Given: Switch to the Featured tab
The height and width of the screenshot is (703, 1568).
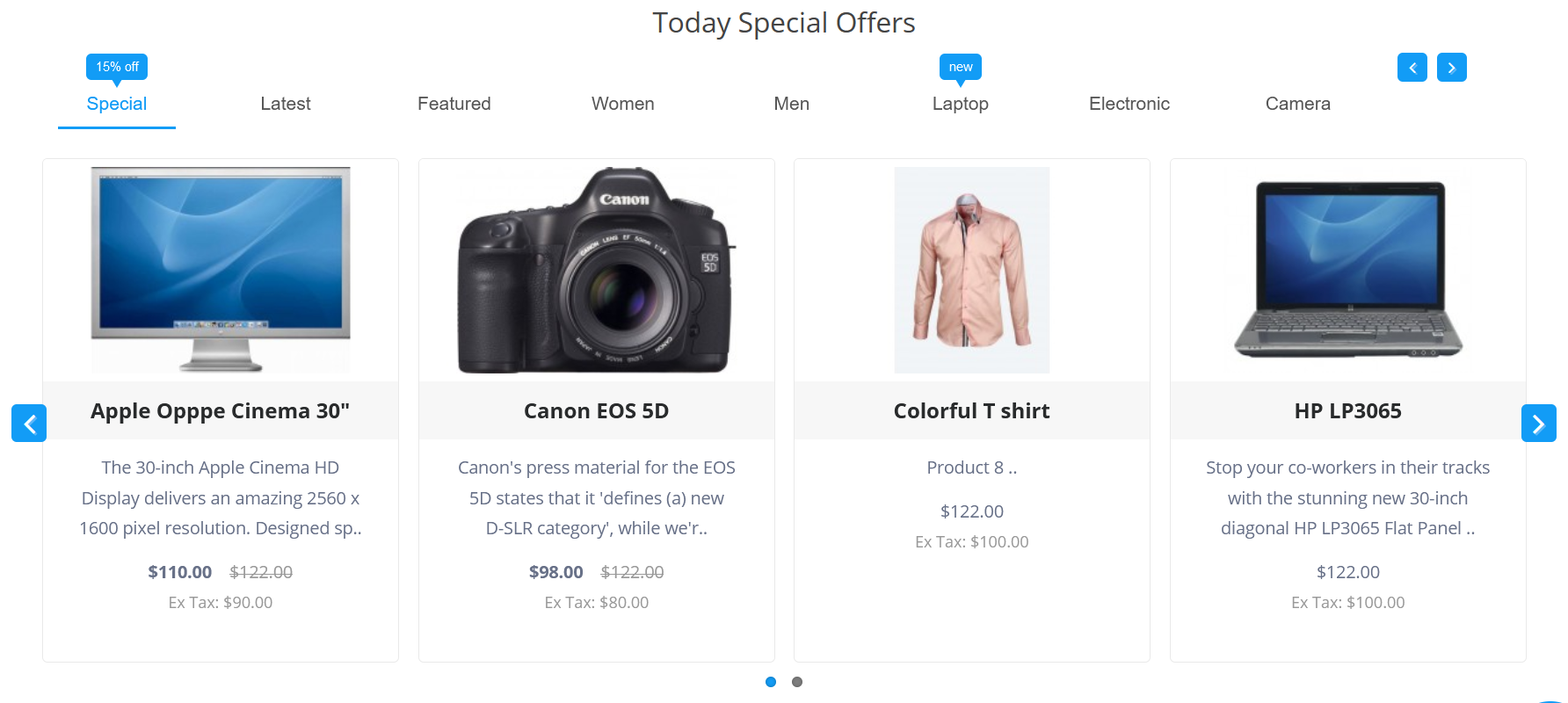Looking at the screenshot, I should [x=454, y=104].
